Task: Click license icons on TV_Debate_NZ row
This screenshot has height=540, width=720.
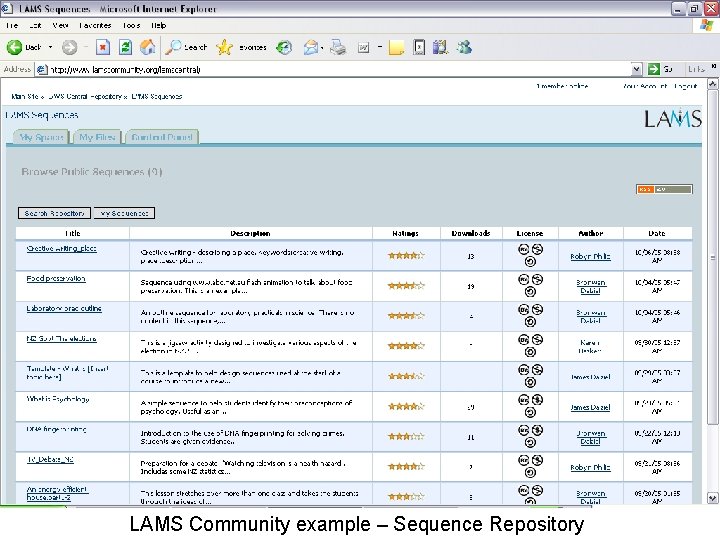Action: [x=530, y=466]
